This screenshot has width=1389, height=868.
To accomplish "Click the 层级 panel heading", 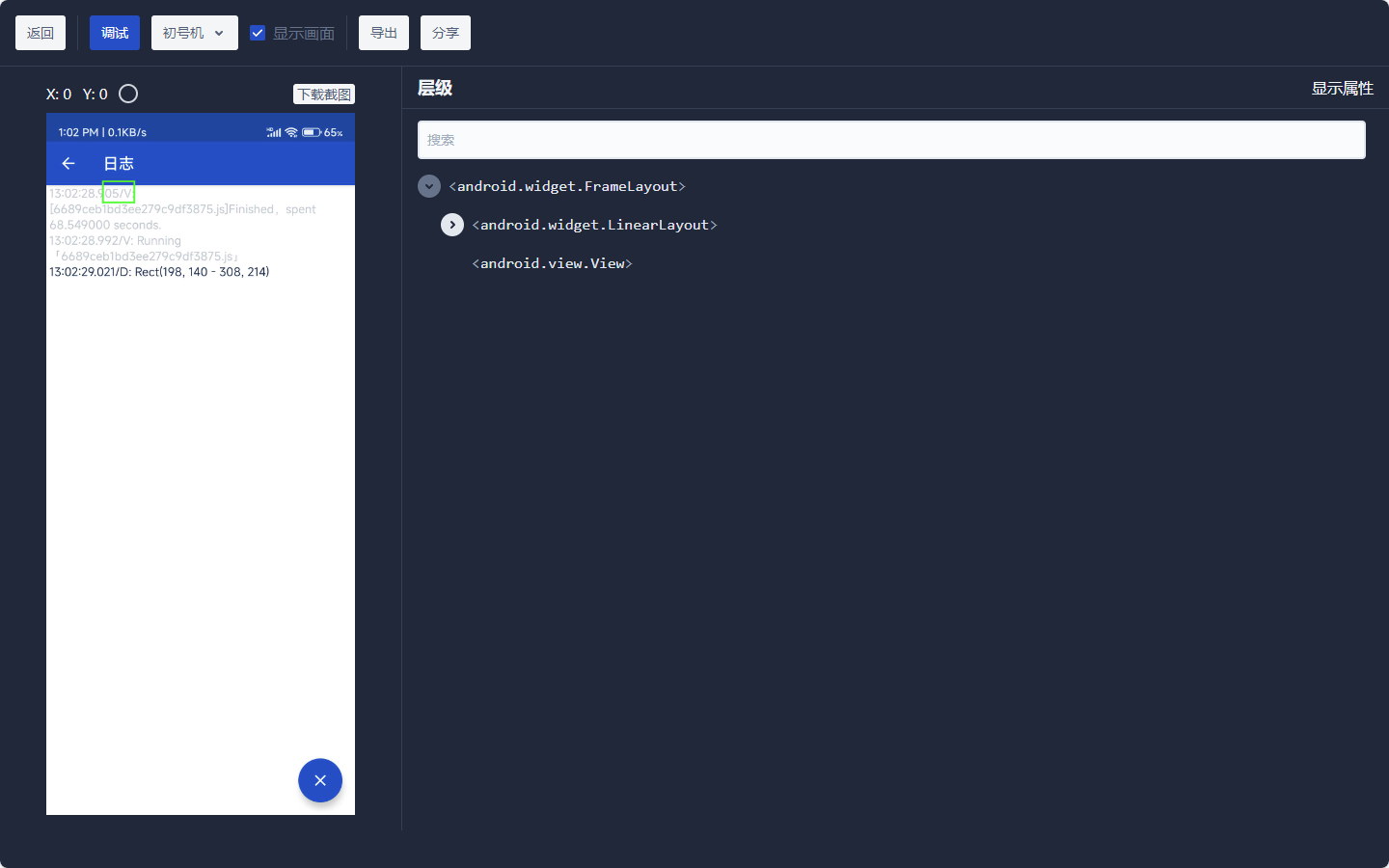I will coord(435,88).
